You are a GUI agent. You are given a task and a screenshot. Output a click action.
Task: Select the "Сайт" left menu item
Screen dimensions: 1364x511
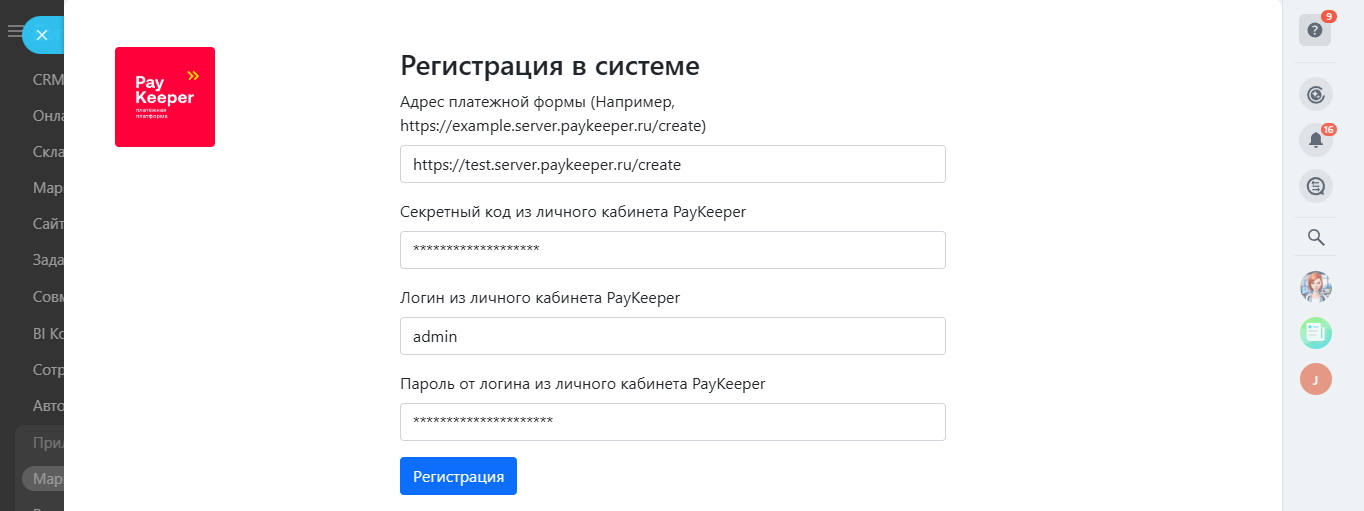click(x=48, y=224)
